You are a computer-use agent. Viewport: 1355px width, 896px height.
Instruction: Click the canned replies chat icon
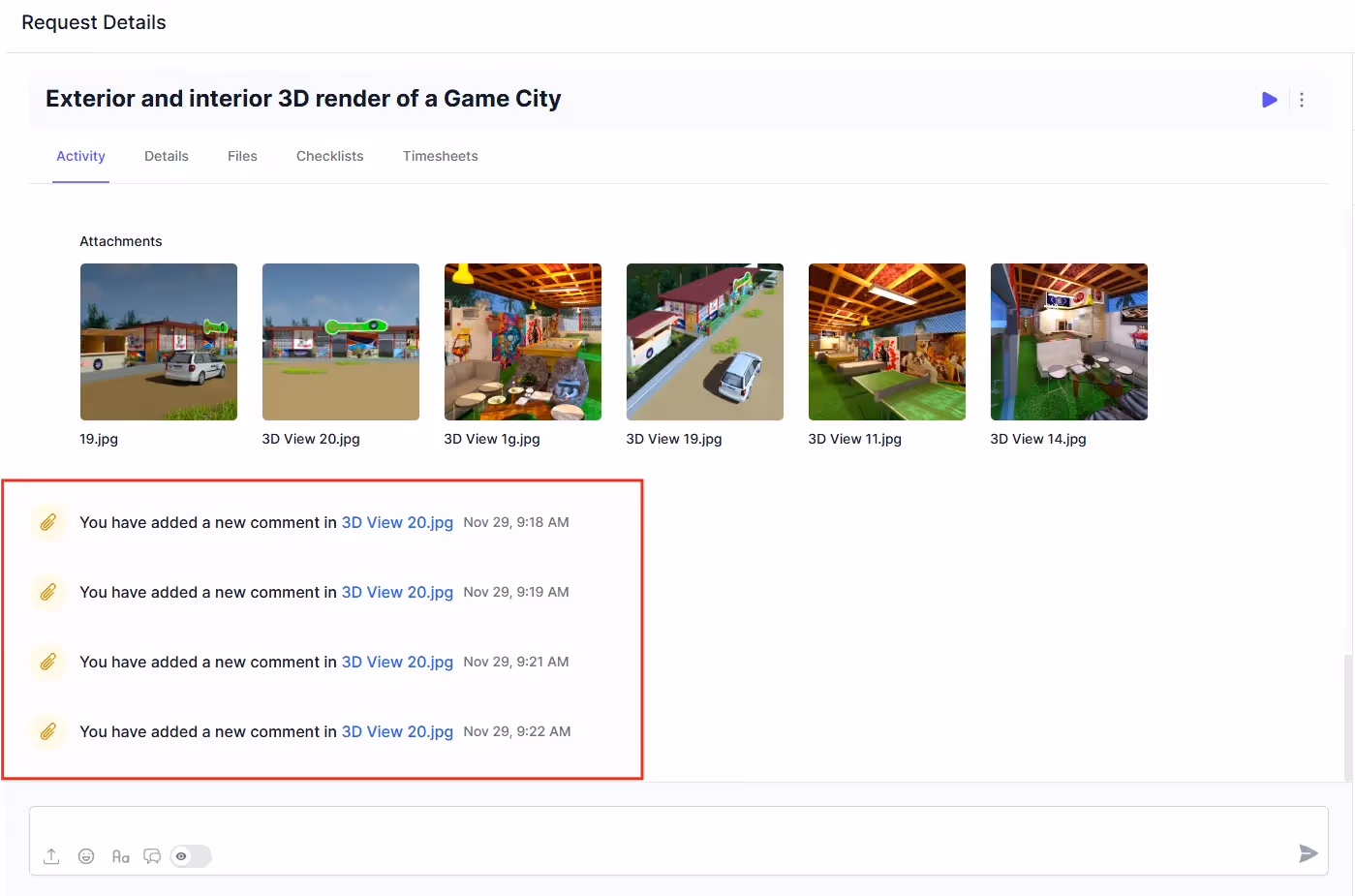tap(152, 856)
